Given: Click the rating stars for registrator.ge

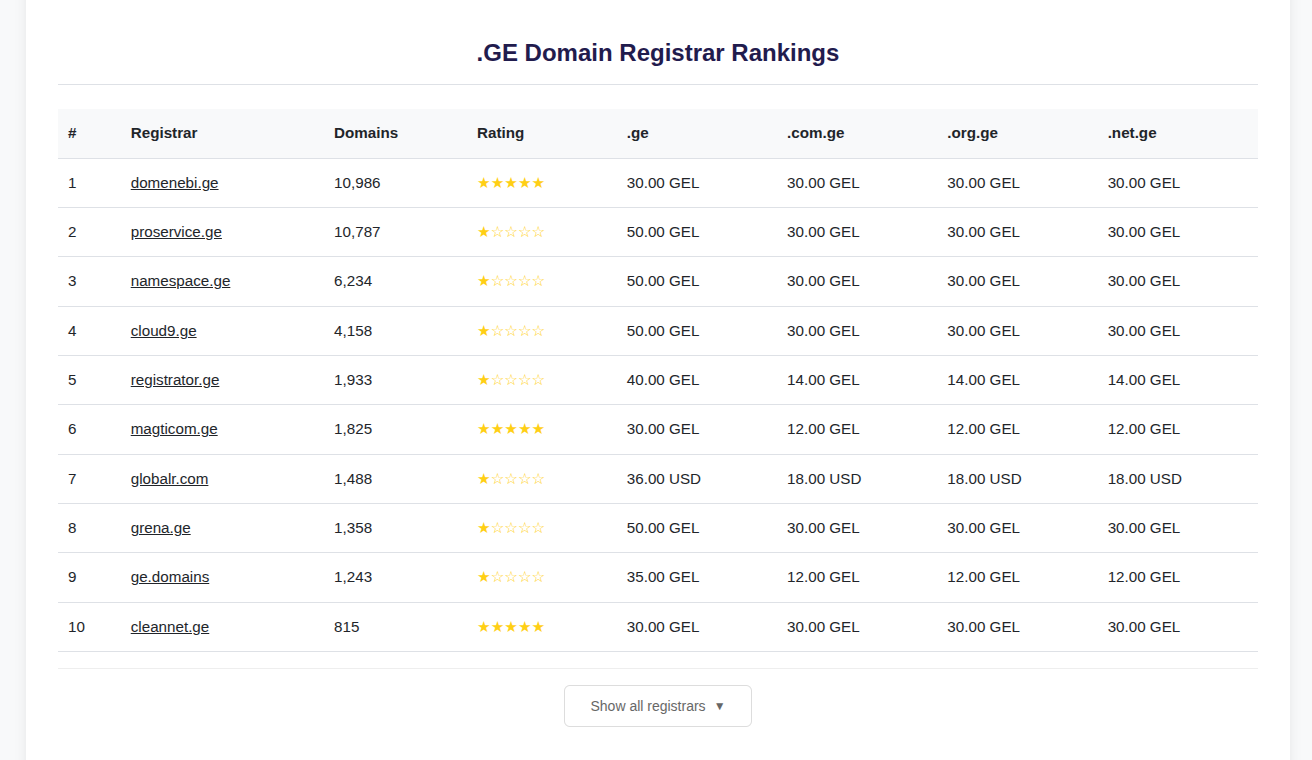Looking at the screenshot, I should 511,380.
